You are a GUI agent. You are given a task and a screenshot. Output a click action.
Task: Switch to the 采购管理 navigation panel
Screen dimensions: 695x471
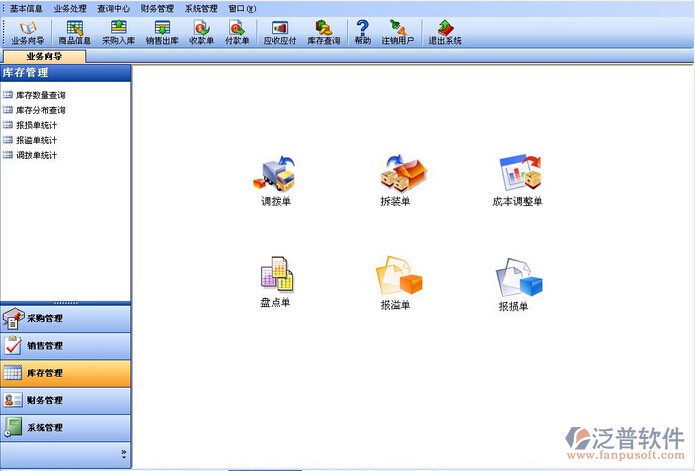click(66, 319)
